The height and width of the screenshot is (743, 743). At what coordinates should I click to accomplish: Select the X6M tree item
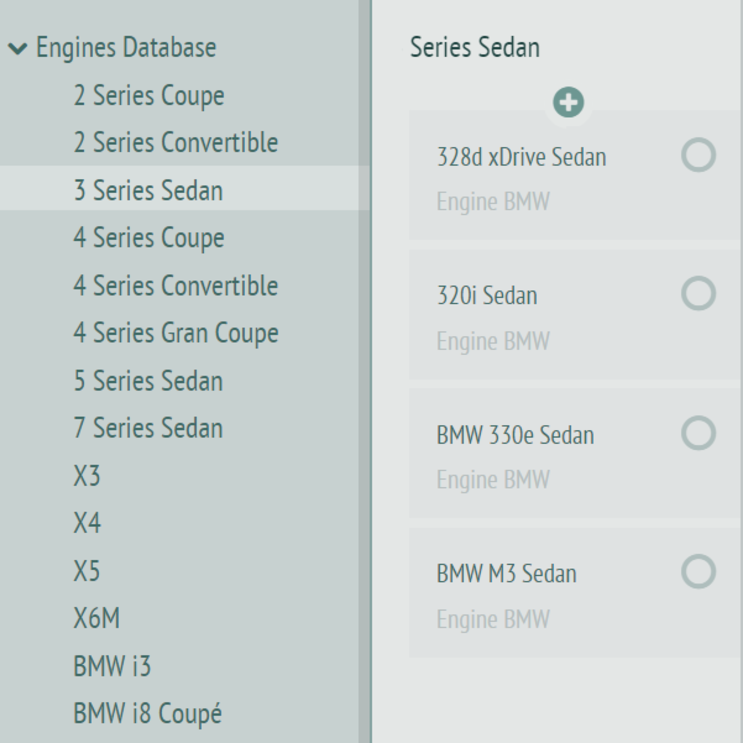pos(96,619)
